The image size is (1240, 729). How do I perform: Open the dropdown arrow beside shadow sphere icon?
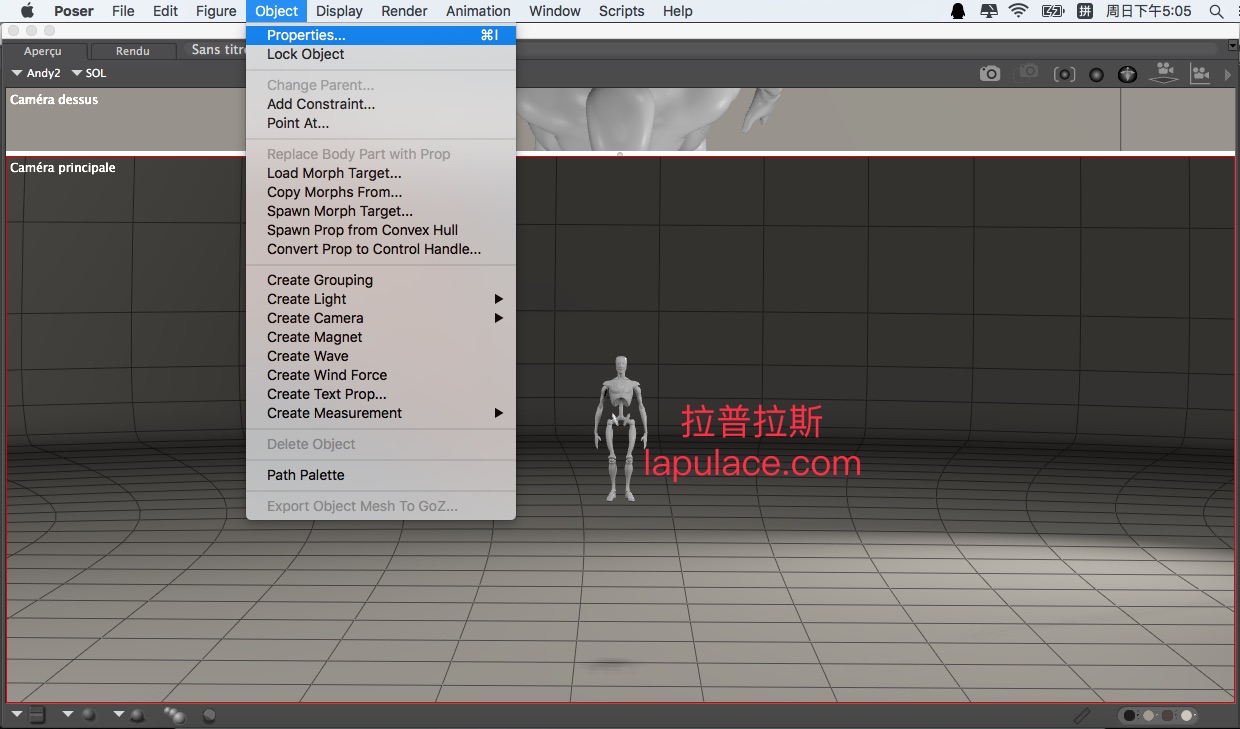point(118,714)
